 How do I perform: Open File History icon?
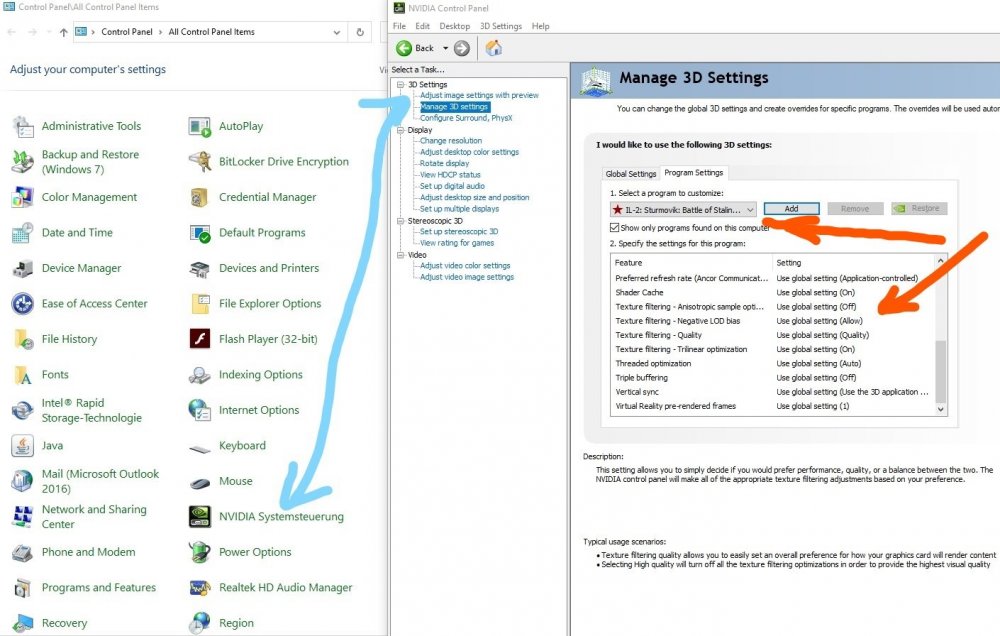[x=23, y=339]
